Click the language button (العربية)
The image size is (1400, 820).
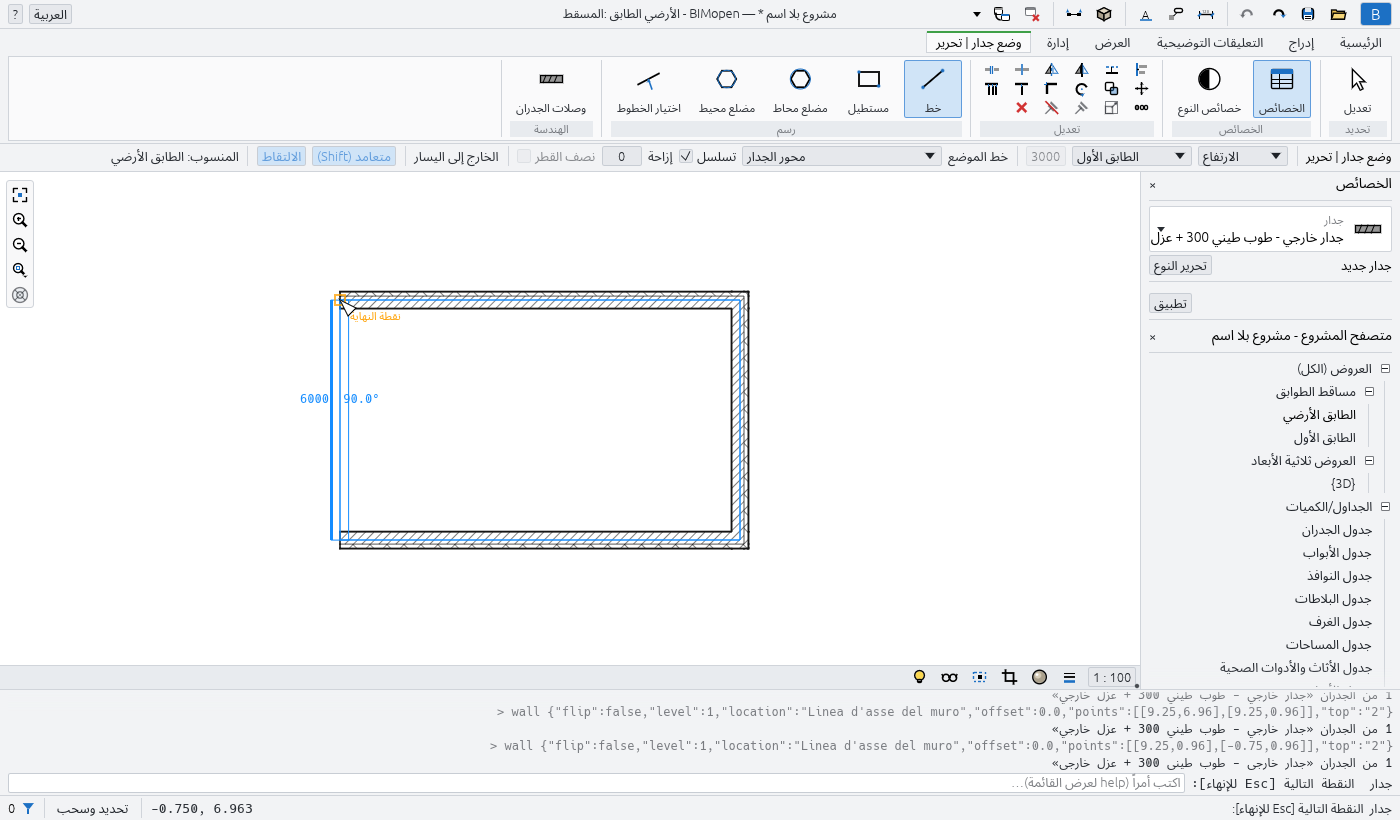[x=50, y=14]
